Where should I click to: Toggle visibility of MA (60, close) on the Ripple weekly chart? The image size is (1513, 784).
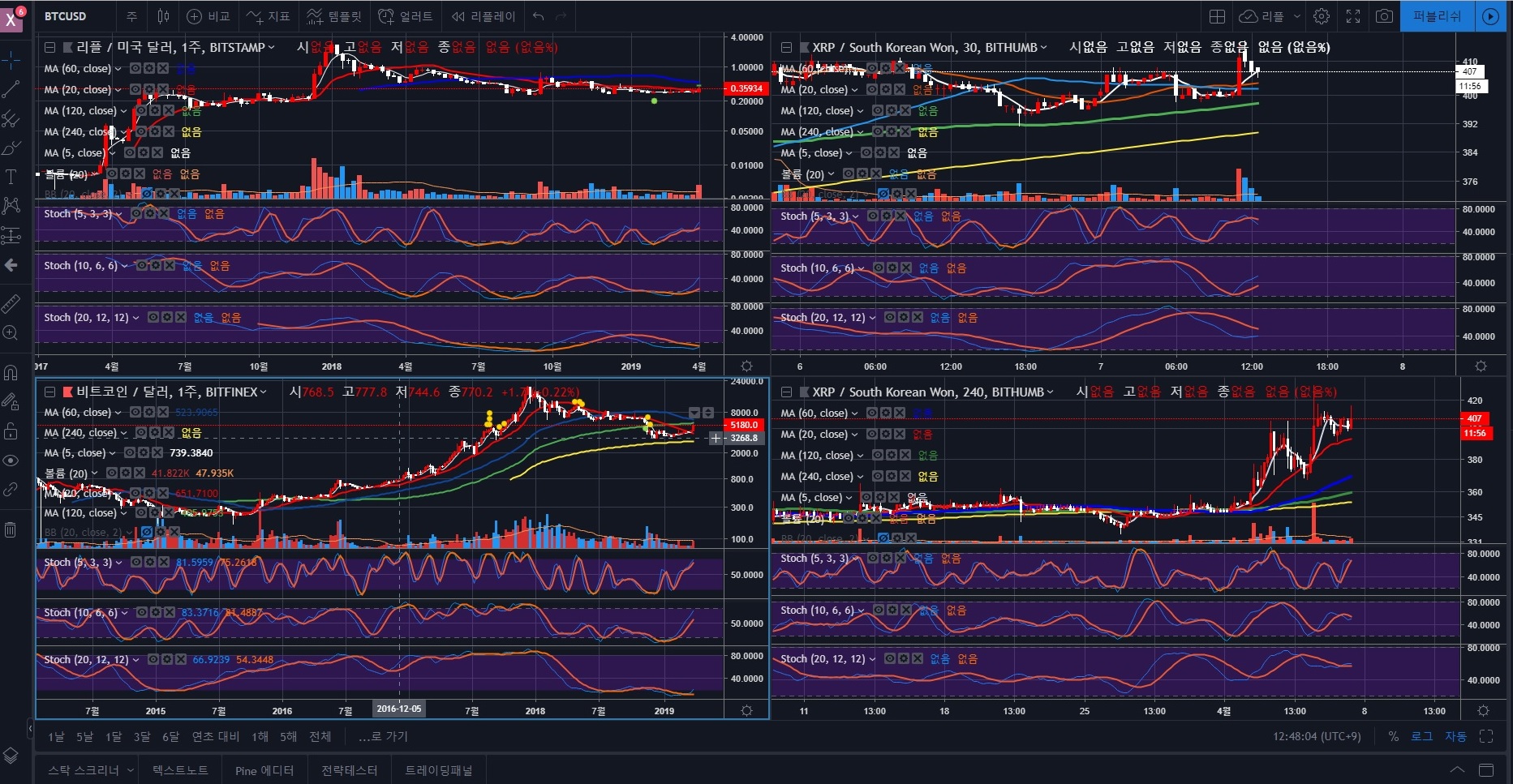coord(136,69)
